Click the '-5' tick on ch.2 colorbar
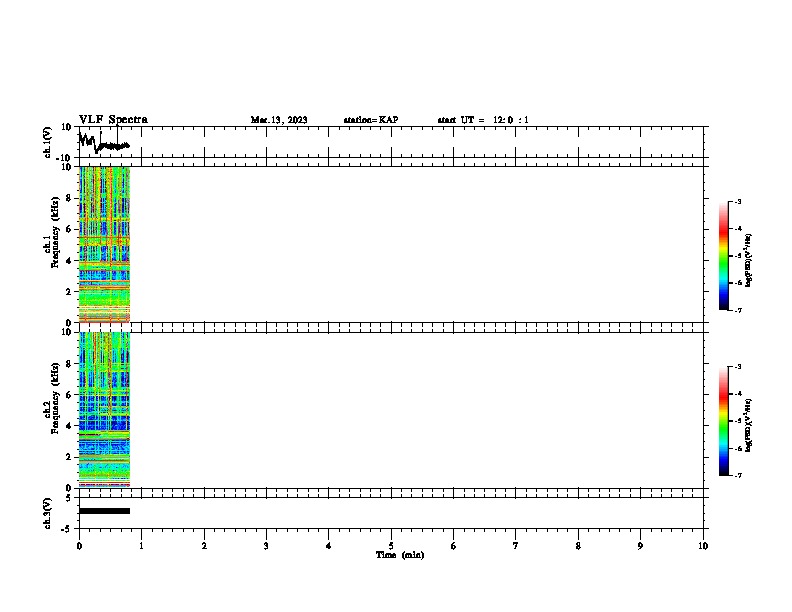Screen dimensions: 792x612 (x=738, y=421)
